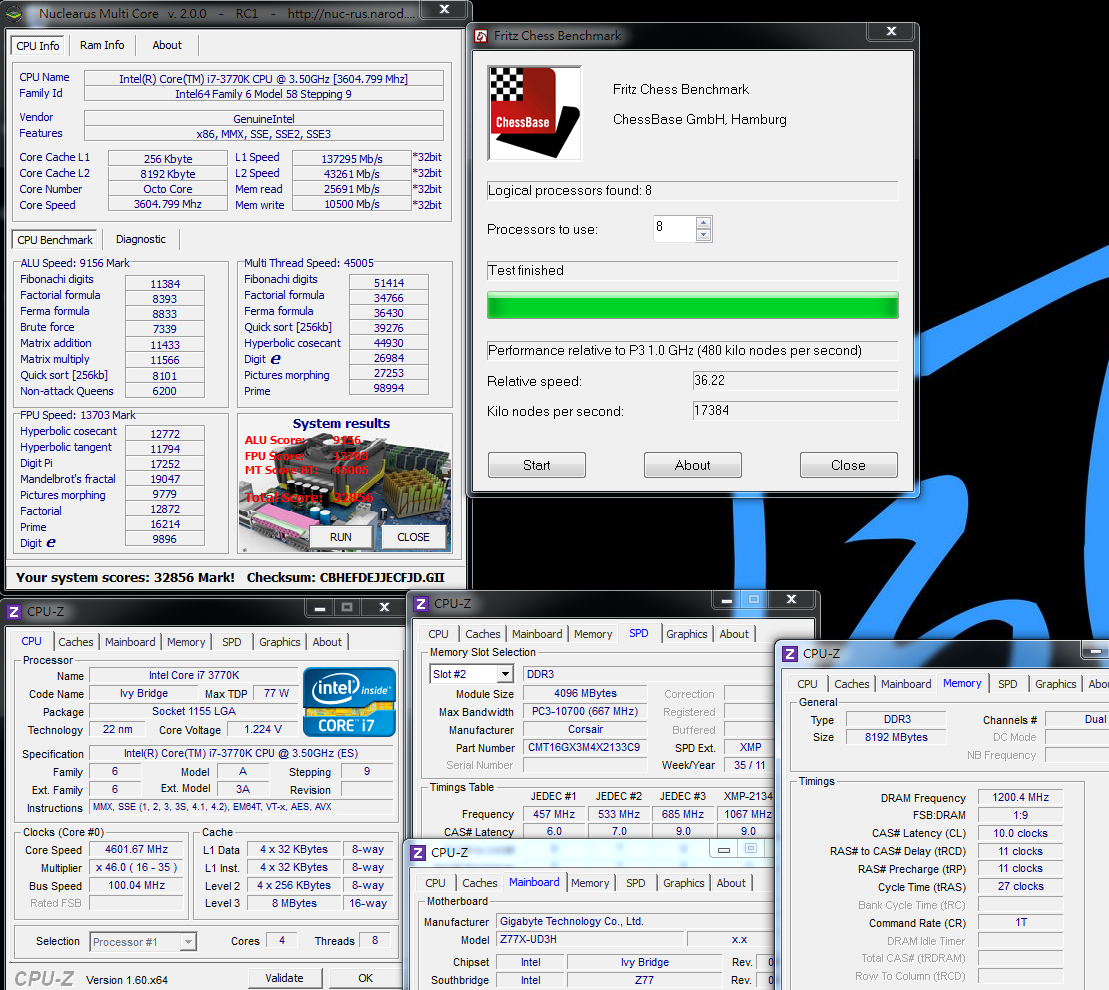Click the green benchmark progress bar
This screenshot has width=1109, height=990.
tap(692, 305)
